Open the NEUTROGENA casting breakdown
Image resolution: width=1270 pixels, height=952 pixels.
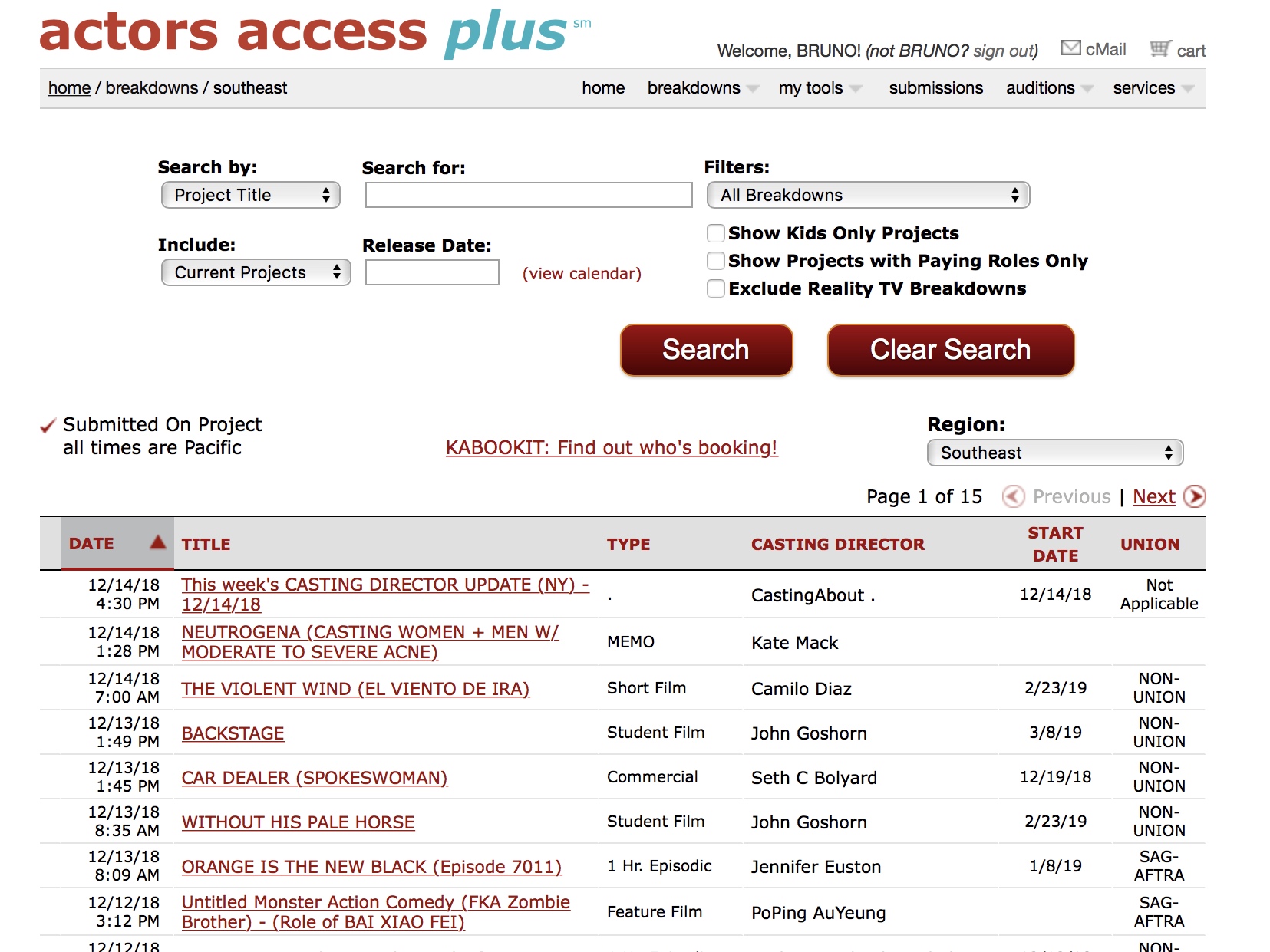(370, 642)
